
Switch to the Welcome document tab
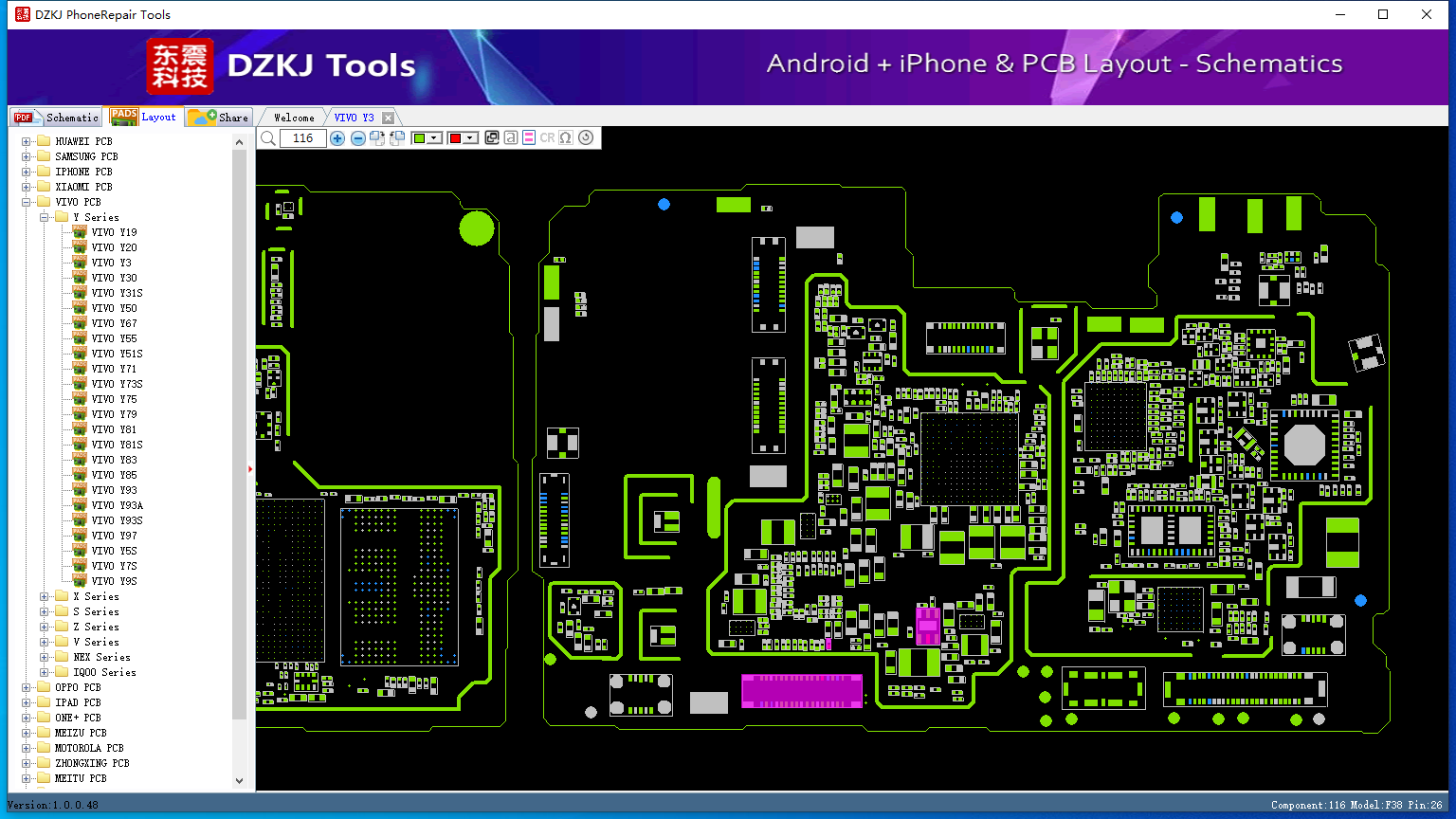click(x=294, y=118)
